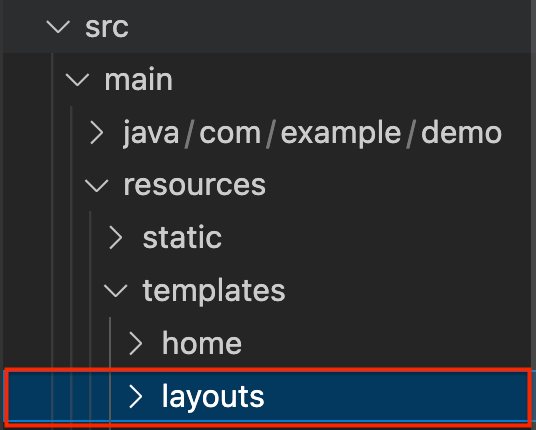Select the java path segment
The image size is (536, 430).
point(151,133)
